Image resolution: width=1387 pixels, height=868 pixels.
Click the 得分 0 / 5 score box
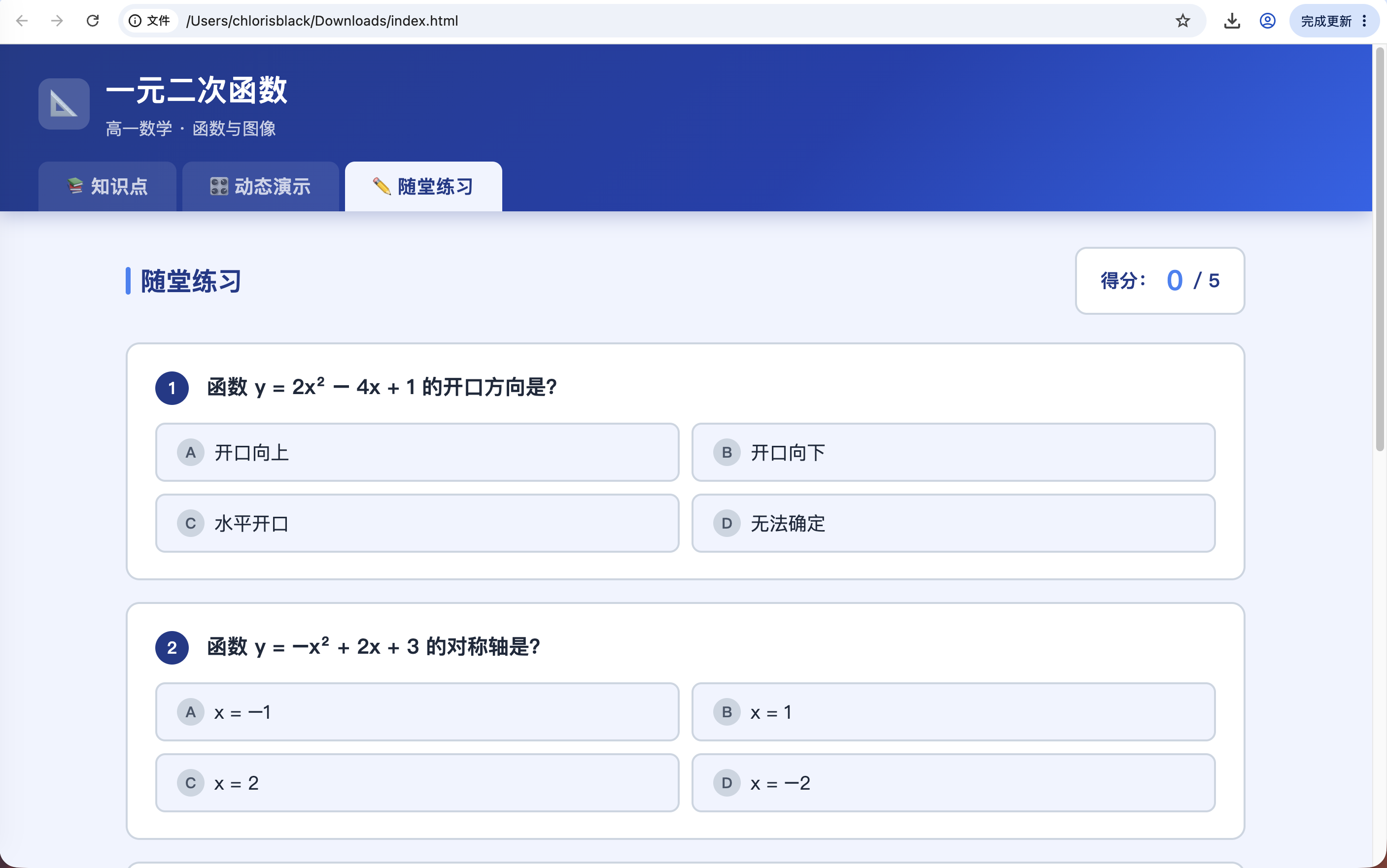(1160, 281)
